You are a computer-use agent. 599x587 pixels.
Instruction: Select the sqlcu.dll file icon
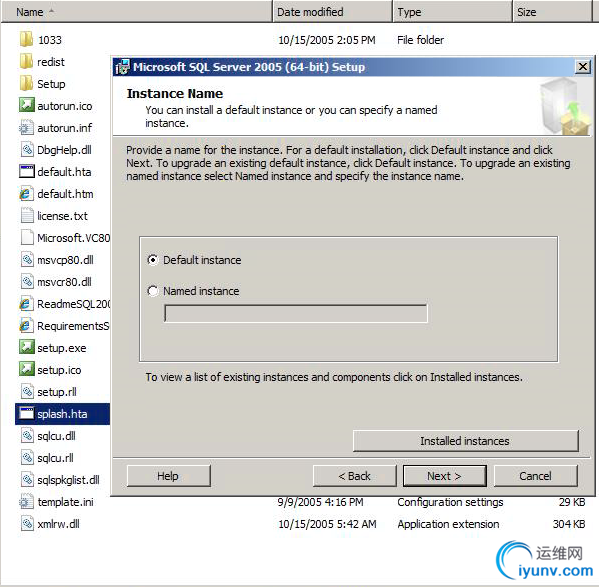click(27, 436)
